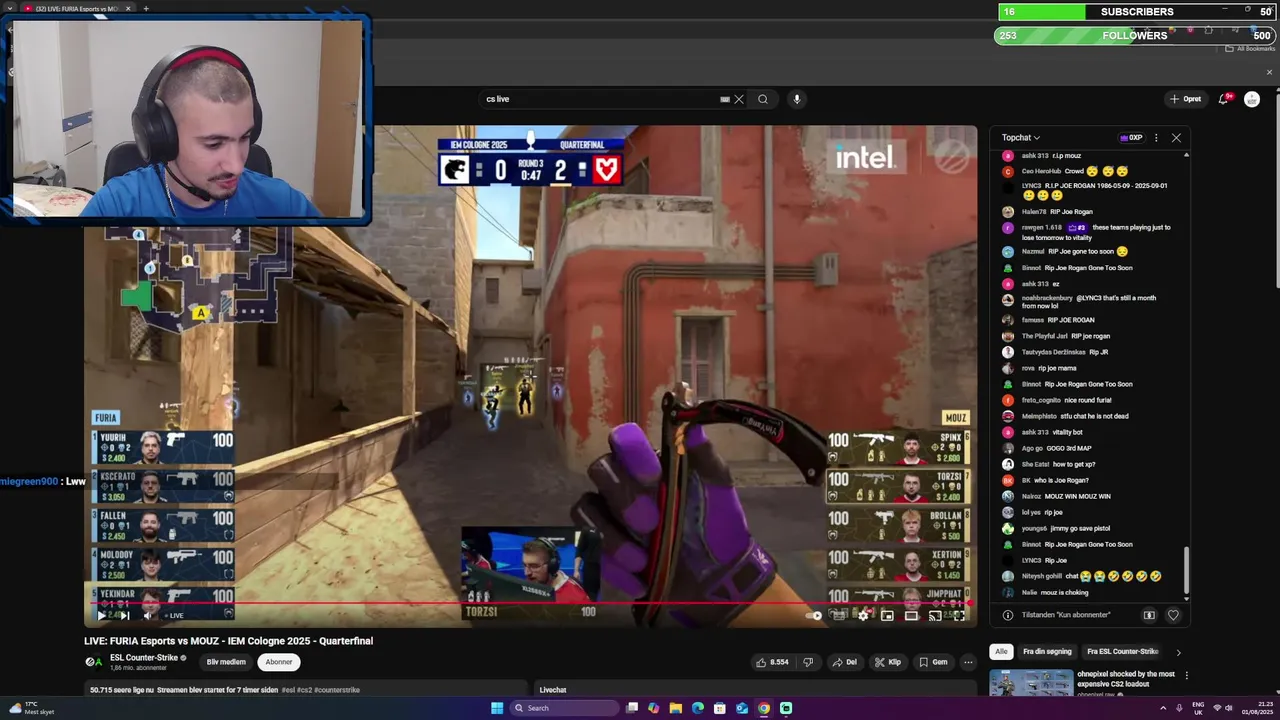Click the red video progress bar
Screen dimensions: 1280x720
coord(530,603)
